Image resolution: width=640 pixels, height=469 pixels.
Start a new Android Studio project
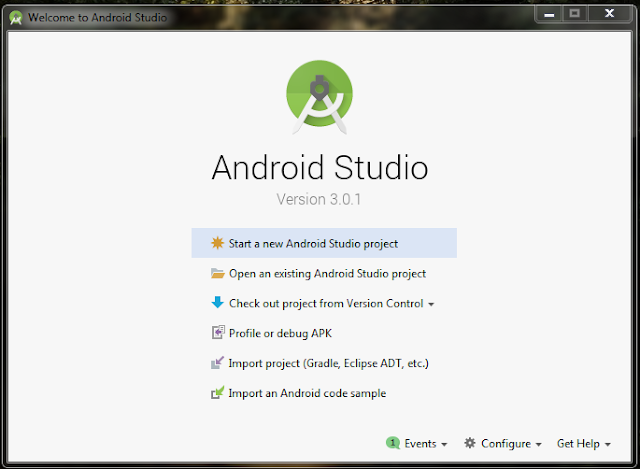coord(324,243)
